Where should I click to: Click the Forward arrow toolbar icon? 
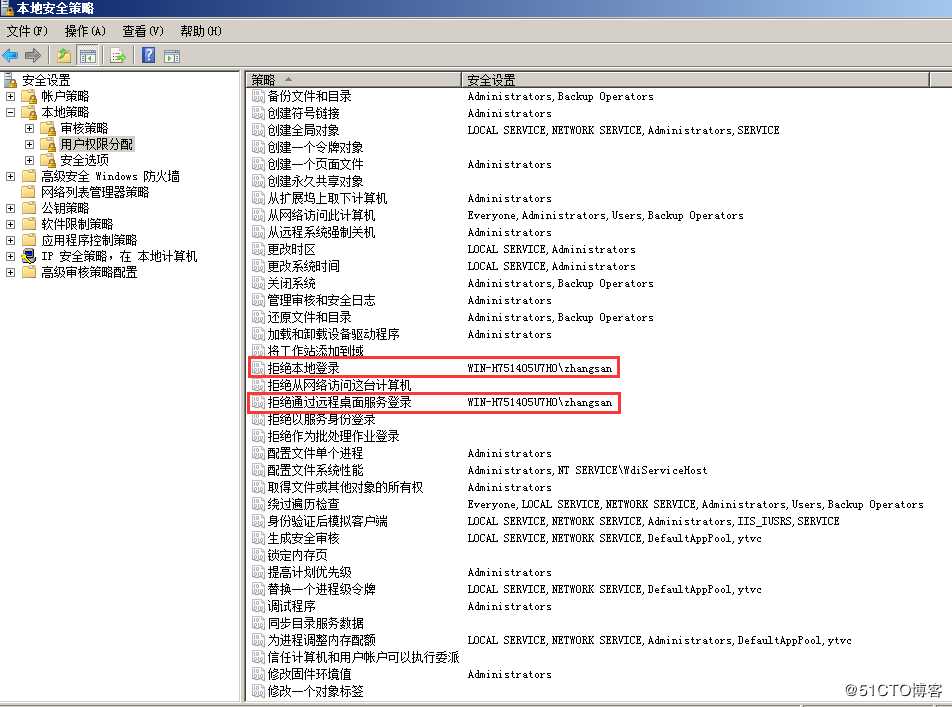pos(33,56)
